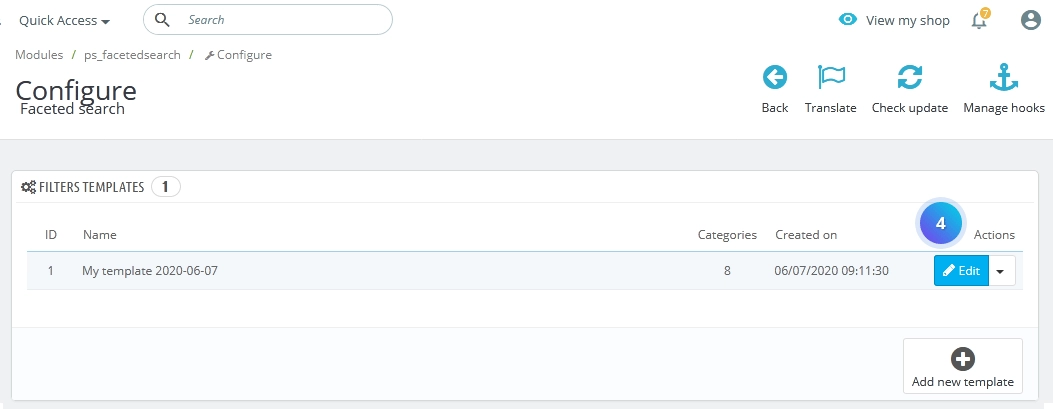Open the Translate flag icon
This screenshot has width=1053, height=409.
[x=831, y=78]
